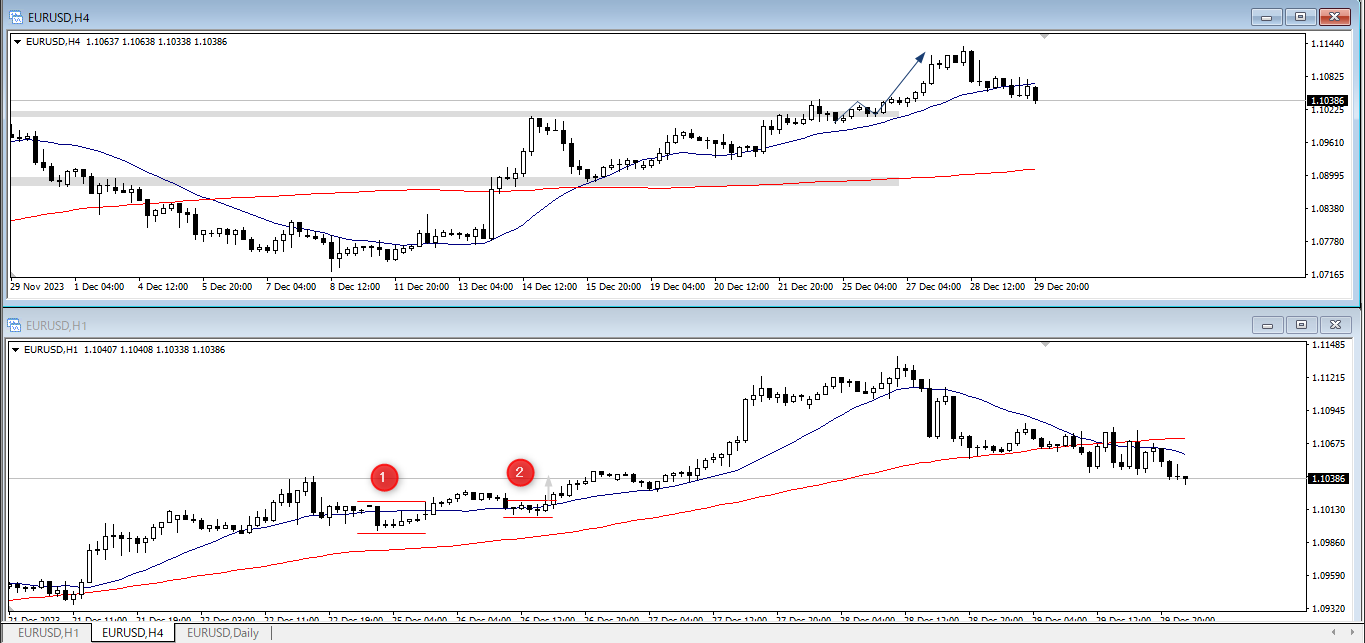Screen dimensions: 1365x643
Task: Click the EURUSD,H1 window chart icon
Action: click(x=16, y=325)
